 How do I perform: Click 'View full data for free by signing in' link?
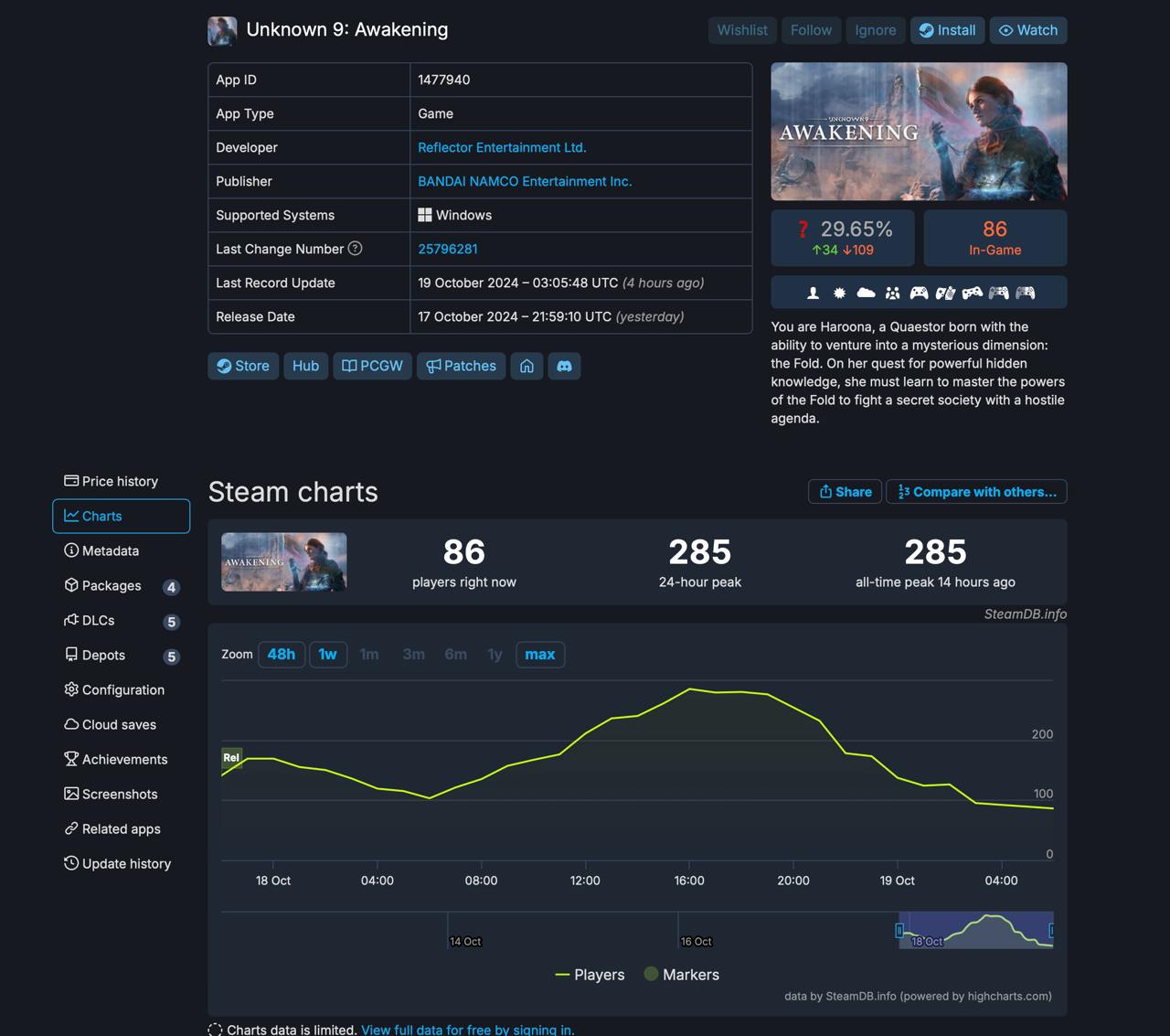[x=468, y=1030]
